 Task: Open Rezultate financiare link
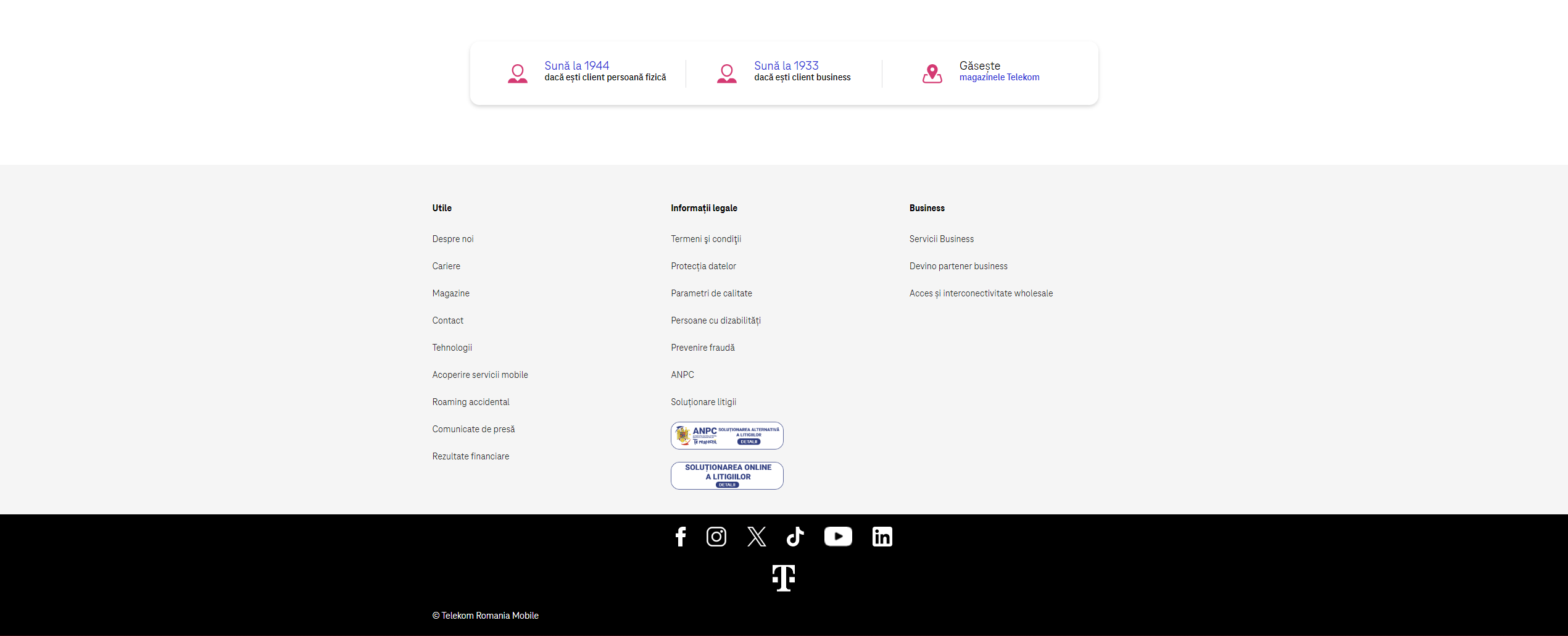point(470,456)
